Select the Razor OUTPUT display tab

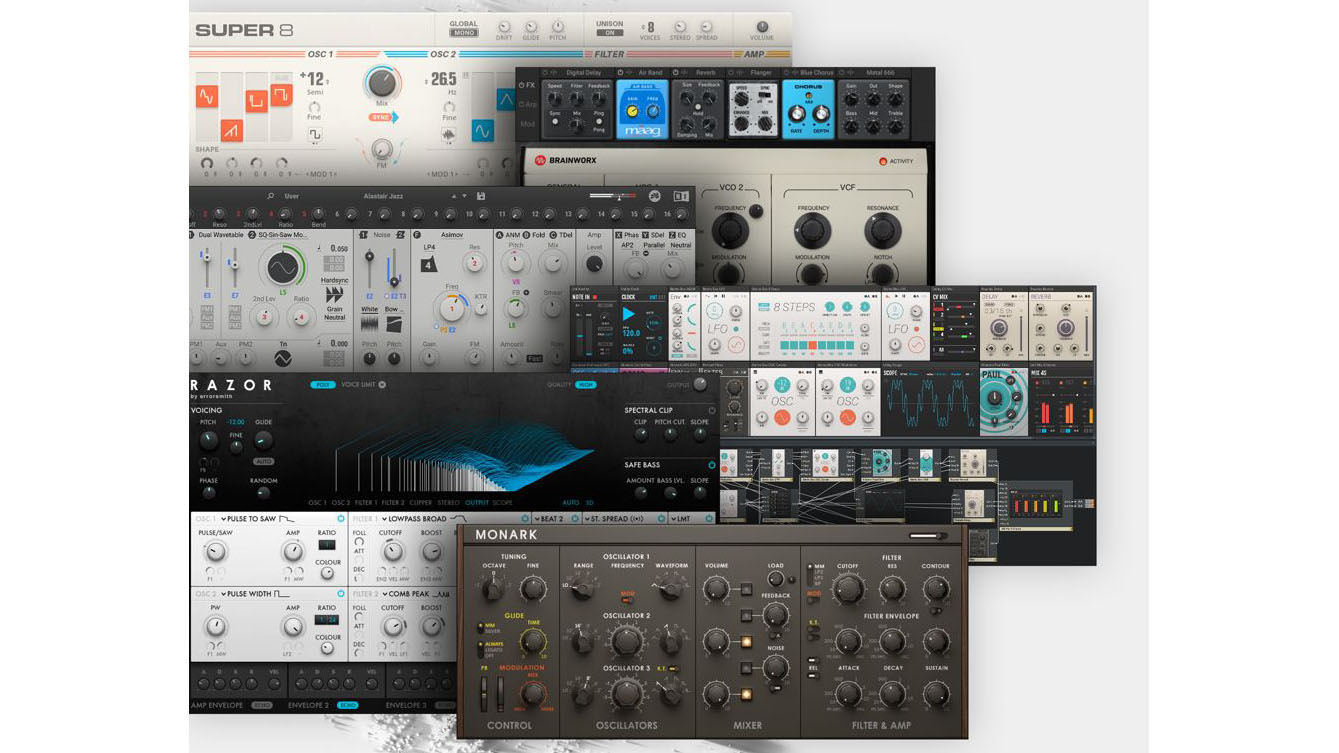[477, 503]
